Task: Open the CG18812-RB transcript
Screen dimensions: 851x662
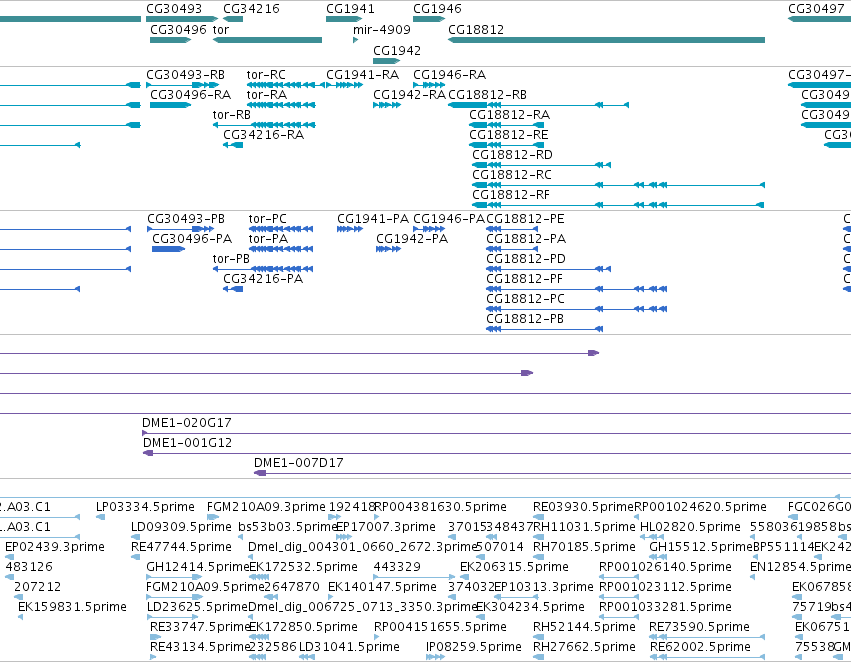Action: pos(538,105)
